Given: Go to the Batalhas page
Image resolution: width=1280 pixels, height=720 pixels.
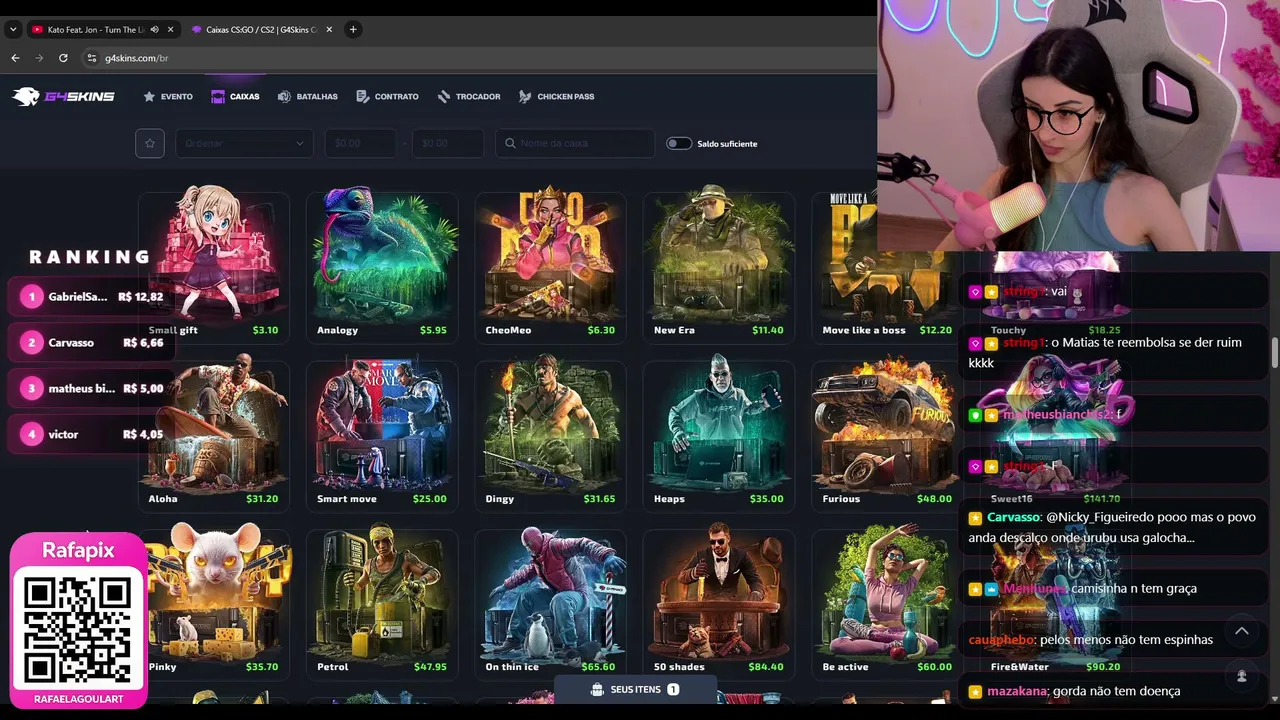Looking at the screenshot, I should pyautogui.click(x=308, y=97).
